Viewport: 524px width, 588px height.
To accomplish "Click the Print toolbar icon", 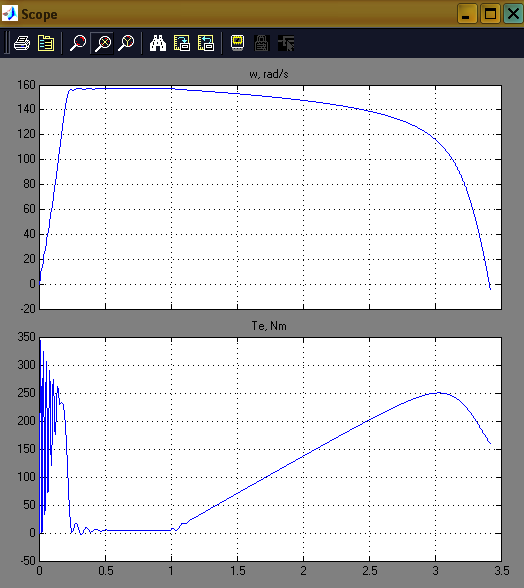I will point(22,44).
